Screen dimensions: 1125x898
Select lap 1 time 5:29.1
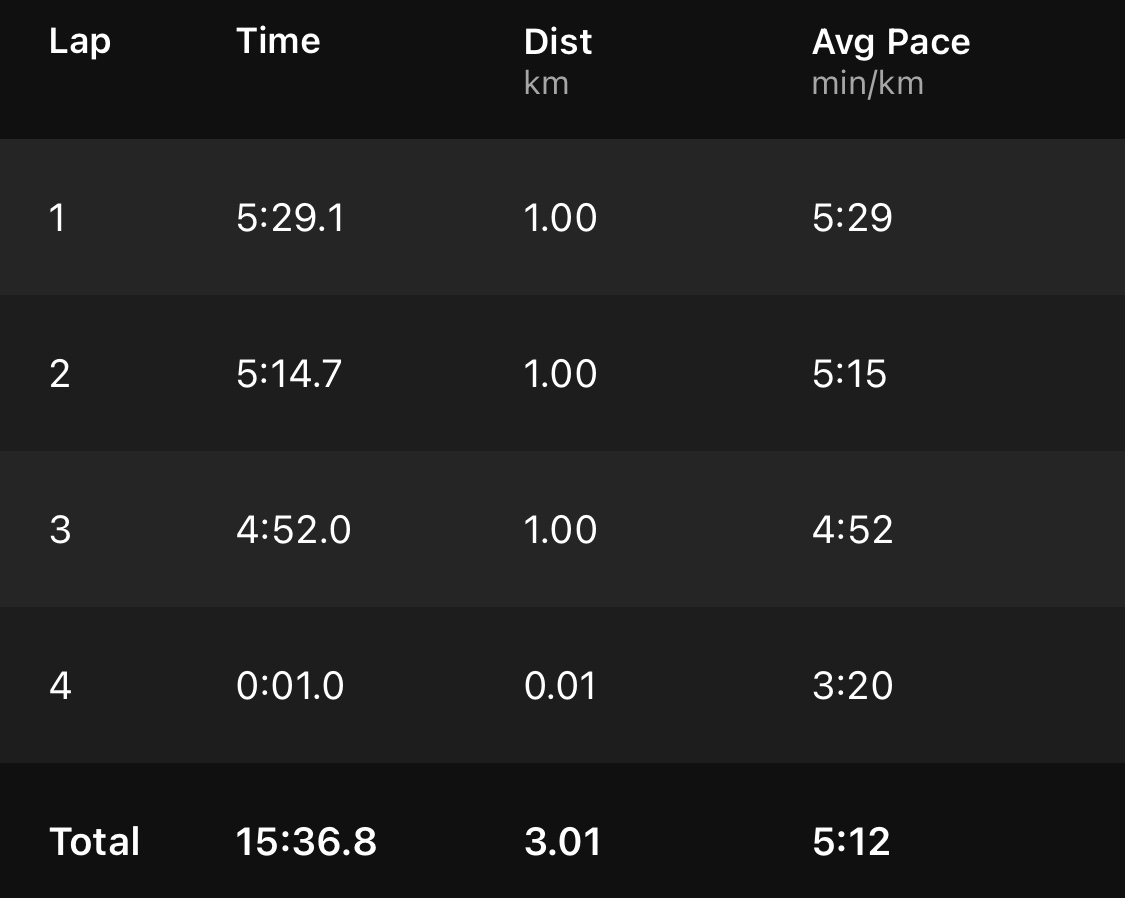tap(290, 218)
